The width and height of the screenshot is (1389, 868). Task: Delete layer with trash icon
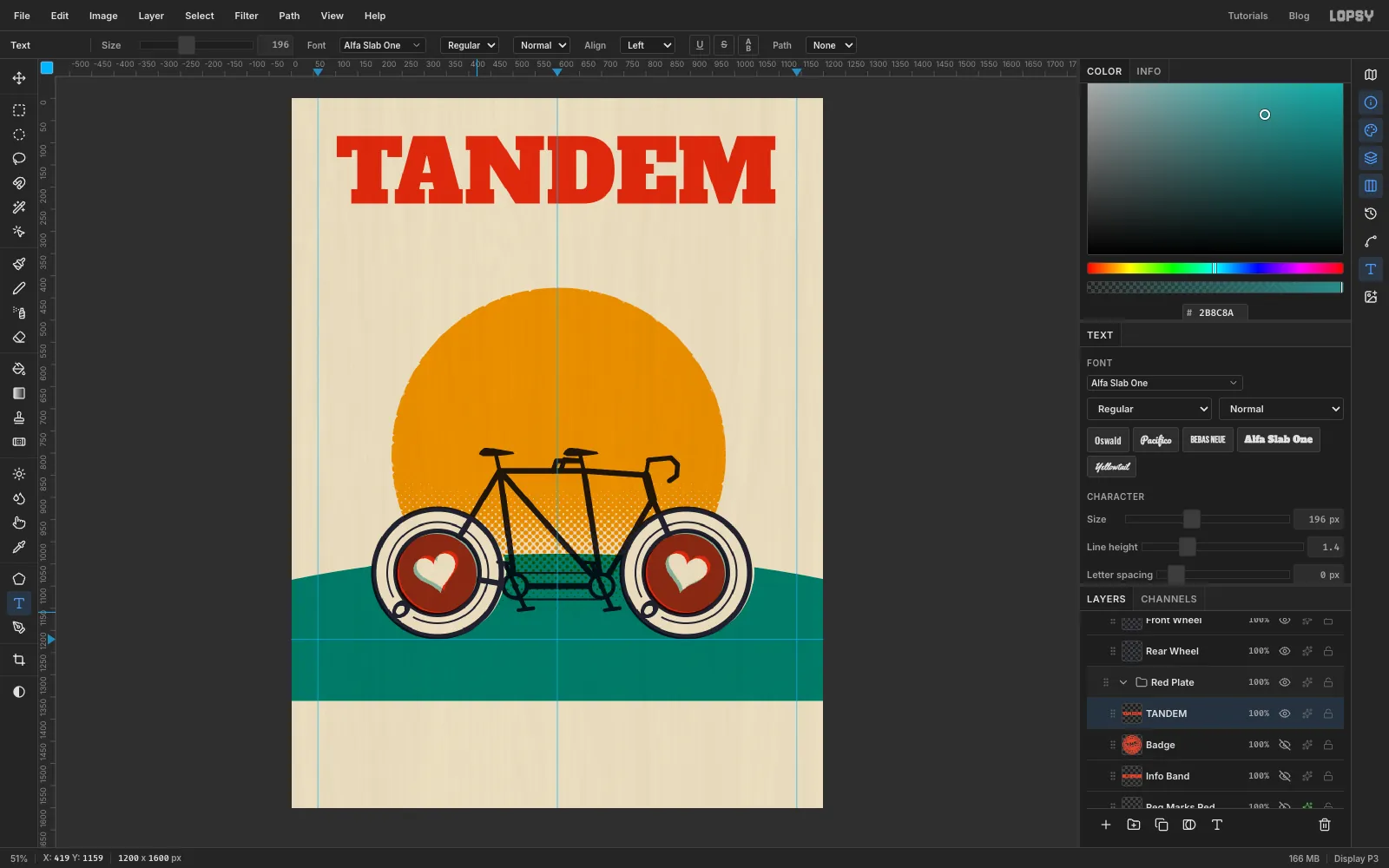point(1325,825)
